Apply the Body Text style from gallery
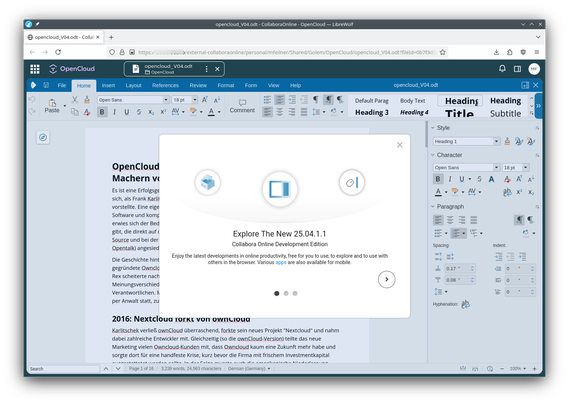Viewport: 569px width, 405px height. [413, 101]
